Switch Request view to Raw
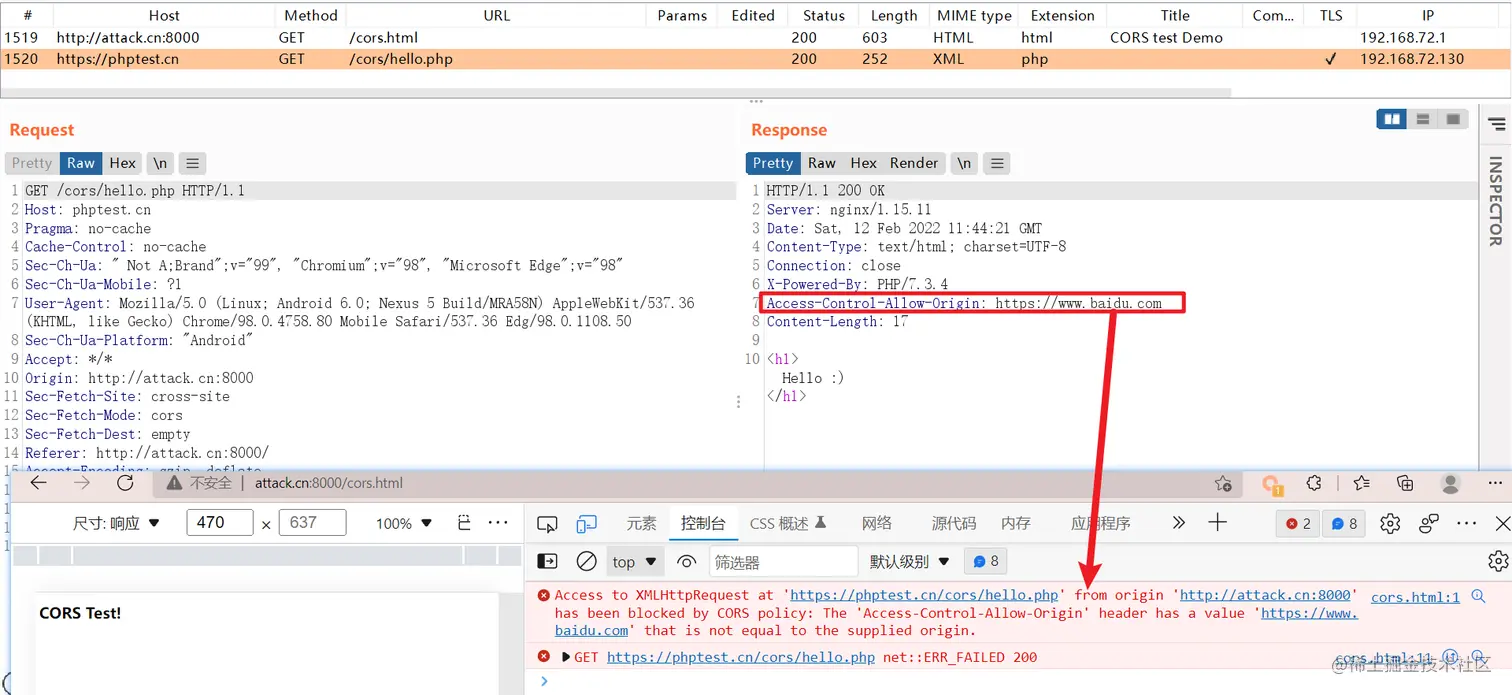The image size is (1512, 695). pos(81,163)
